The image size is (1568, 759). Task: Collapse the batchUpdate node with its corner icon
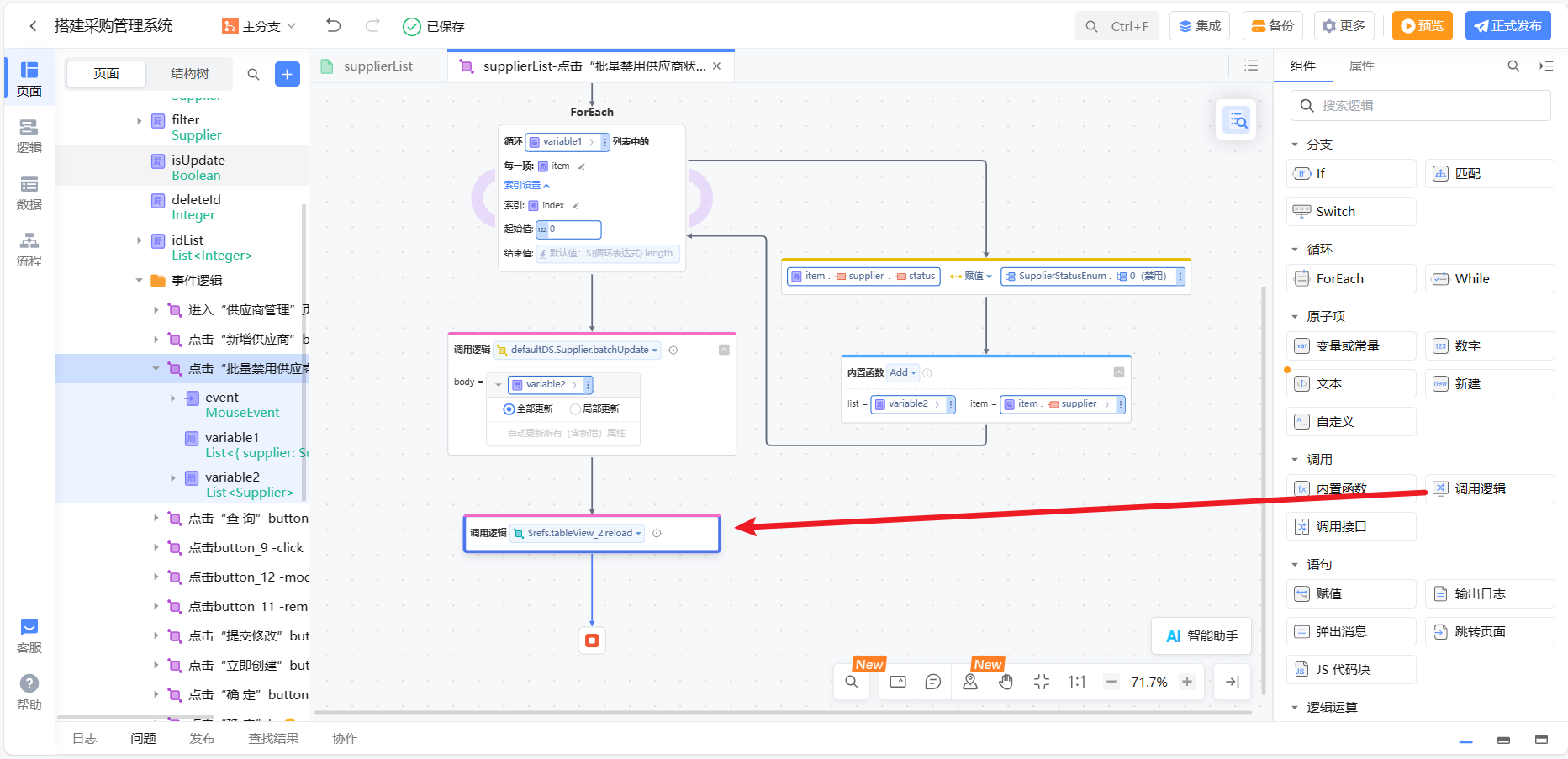pos(724,350)
